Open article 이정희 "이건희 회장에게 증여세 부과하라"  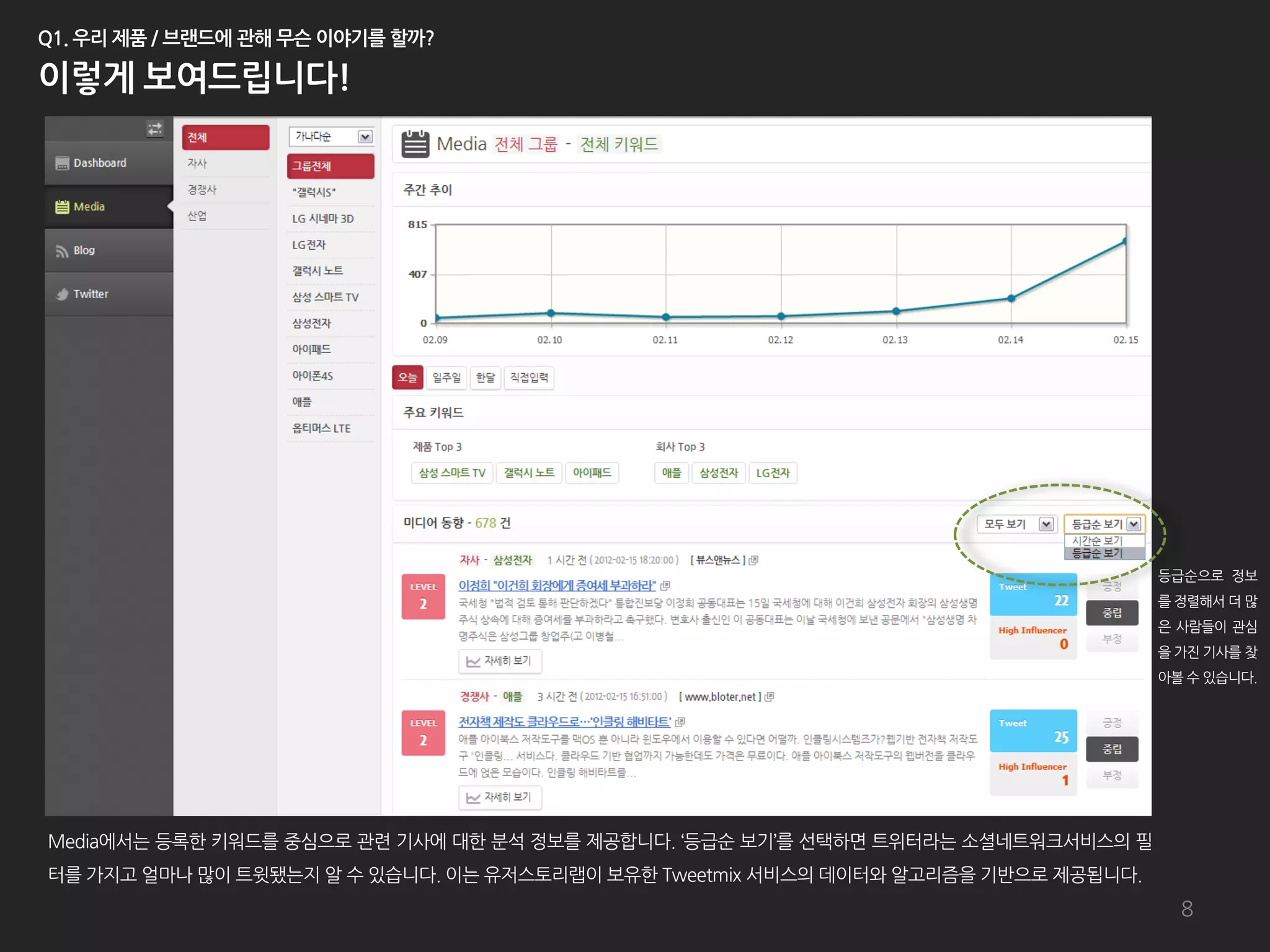tap(557, 586)
